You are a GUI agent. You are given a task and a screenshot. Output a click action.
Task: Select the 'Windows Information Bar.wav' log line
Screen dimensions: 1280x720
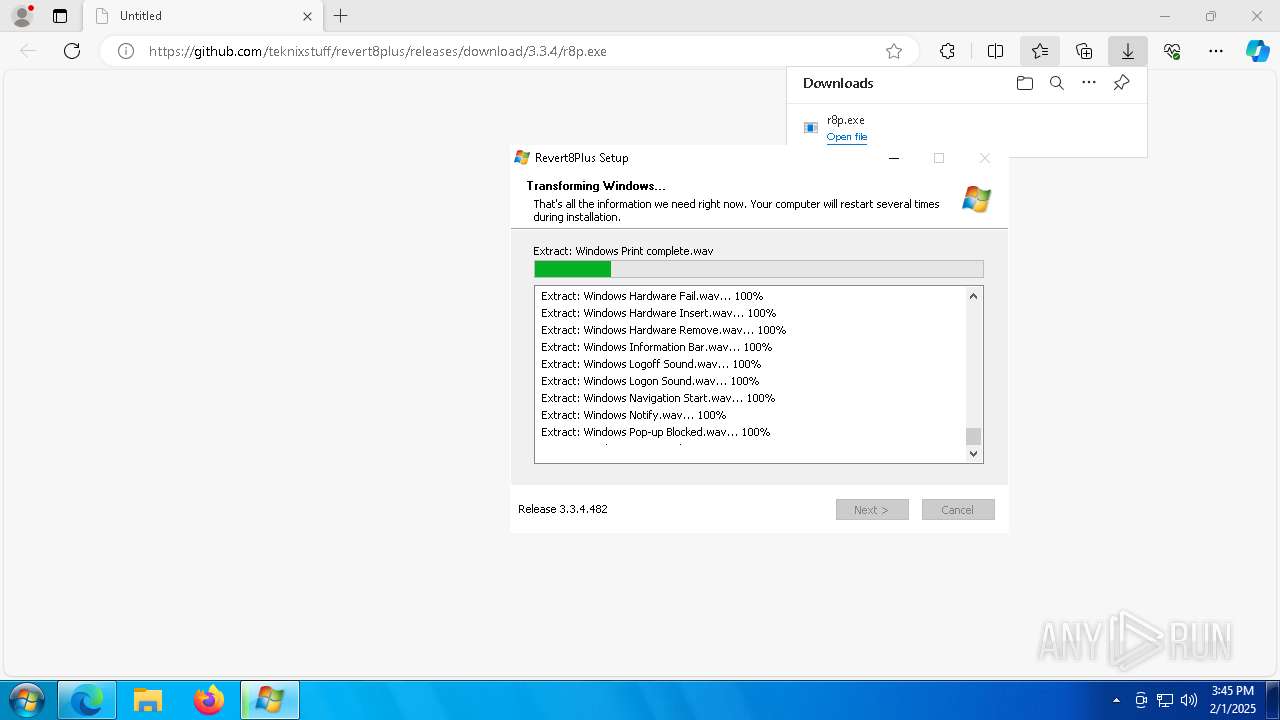pos(657,347)
